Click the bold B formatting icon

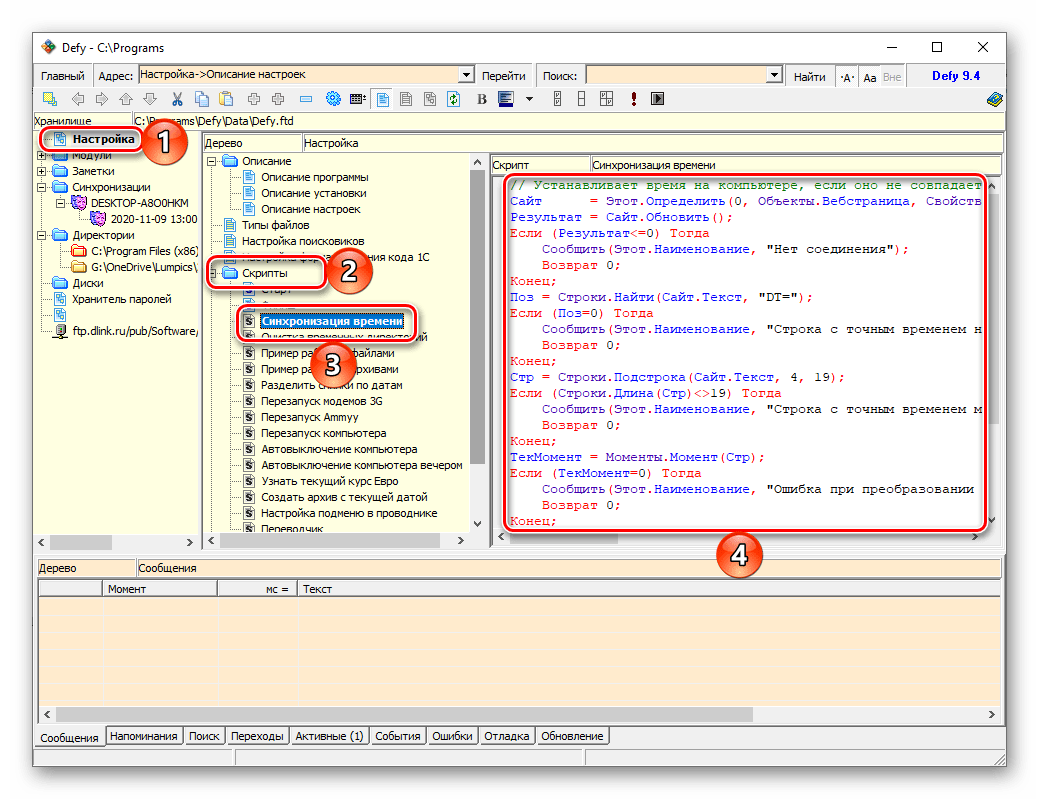pos(481,99)
